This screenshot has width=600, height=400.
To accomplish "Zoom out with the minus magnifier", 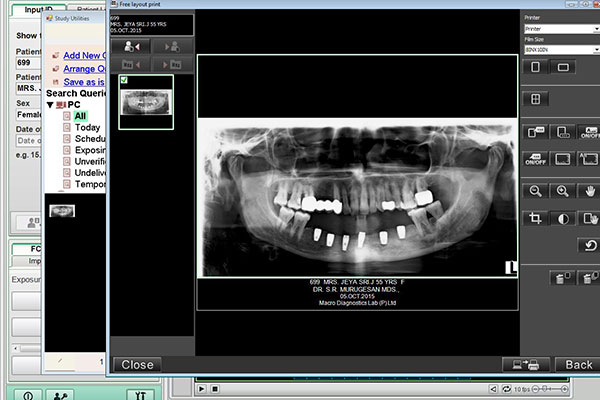I will point(535,191).
